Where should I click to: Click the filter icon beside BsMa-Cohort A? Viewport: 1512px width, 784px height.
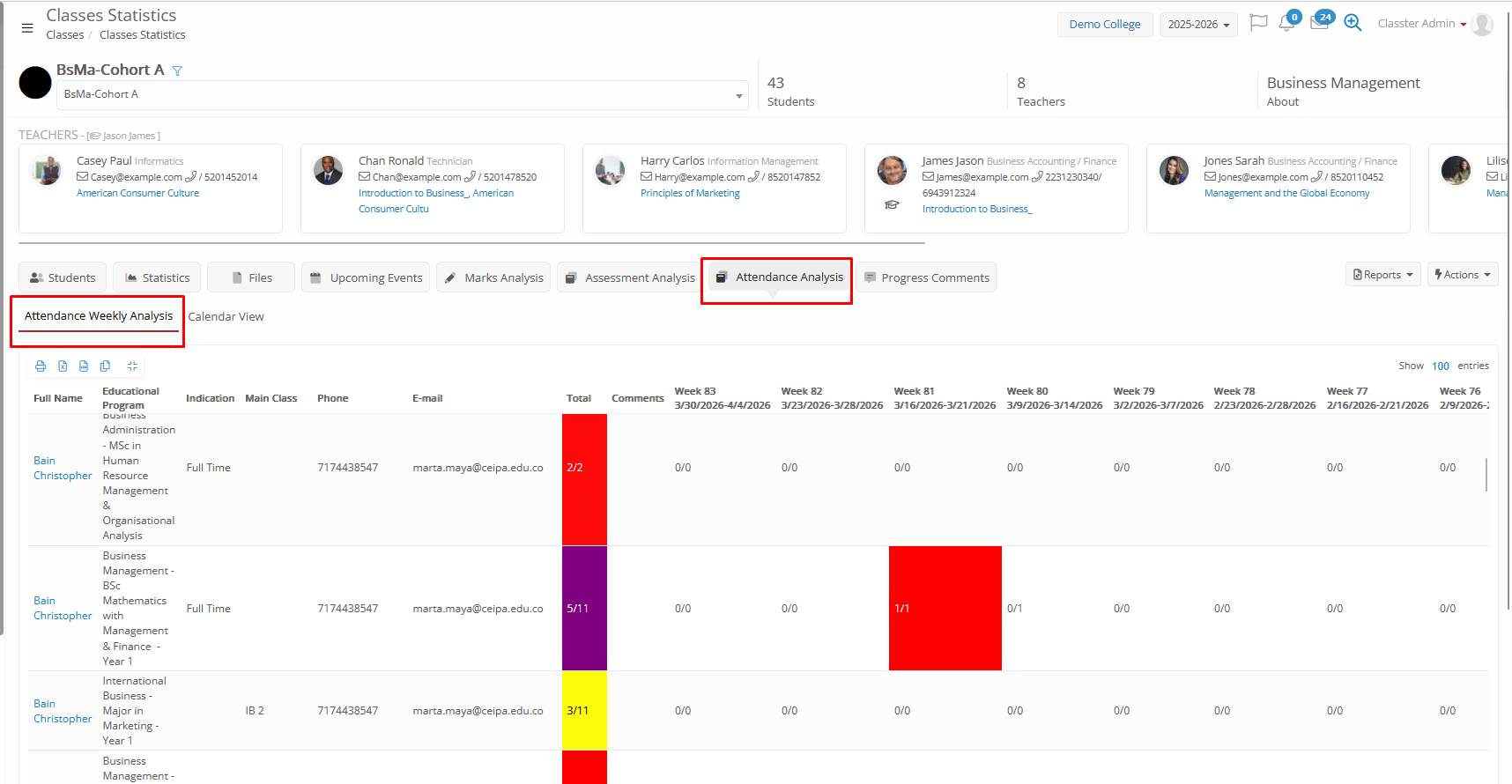click(x=177, y=70)
